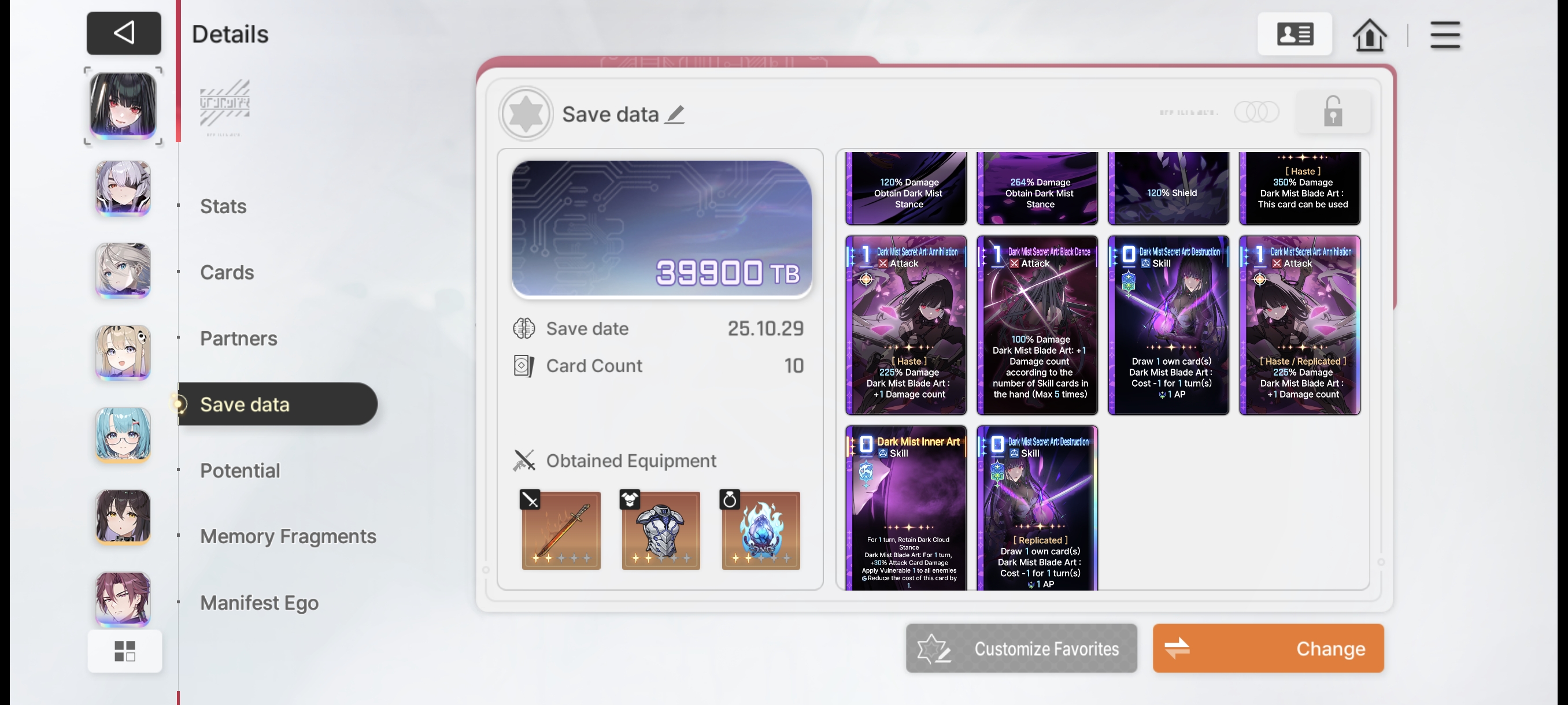Click the Change button

point(1268,648)
